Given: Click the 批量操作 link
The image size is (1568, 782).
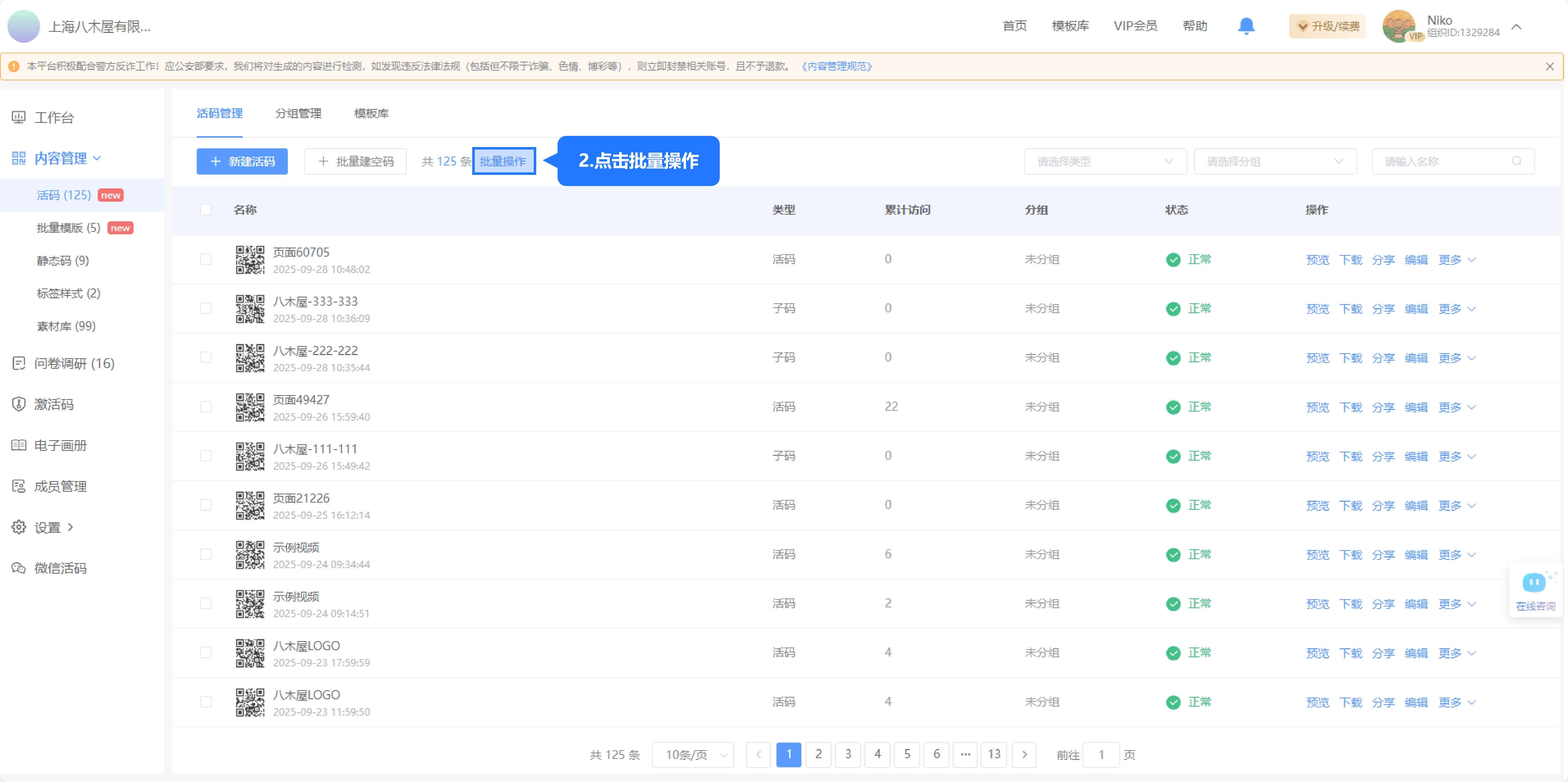Looking at the screenshot, I should 503,161.
